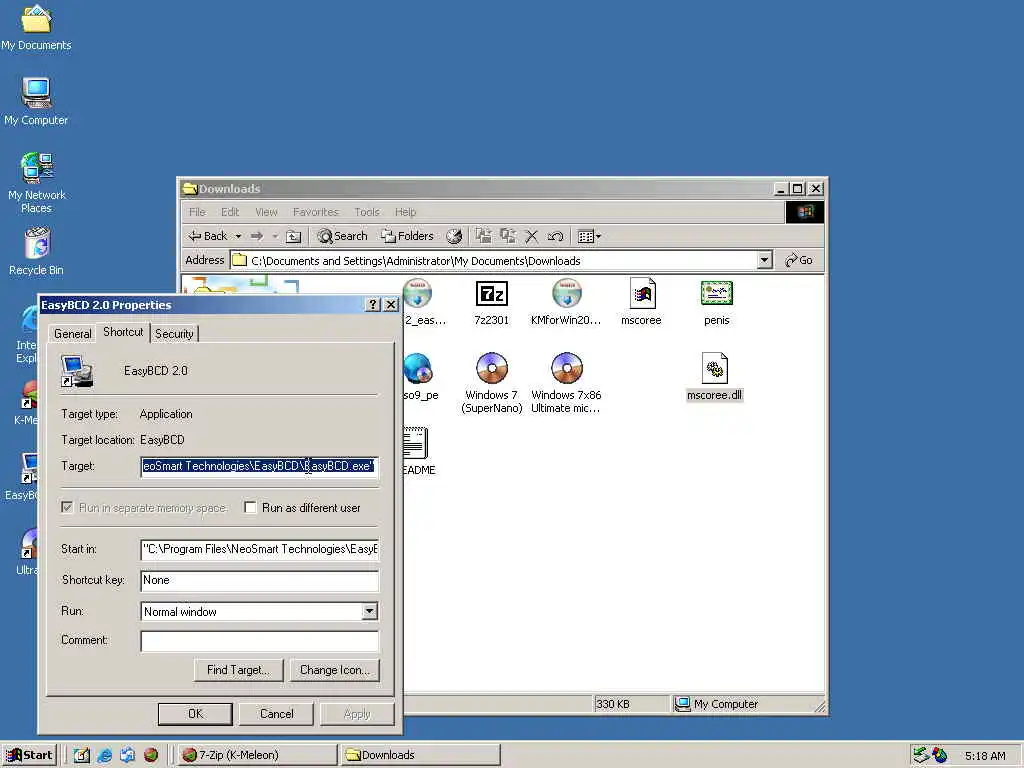Open the Tools menu

(367, 212)
